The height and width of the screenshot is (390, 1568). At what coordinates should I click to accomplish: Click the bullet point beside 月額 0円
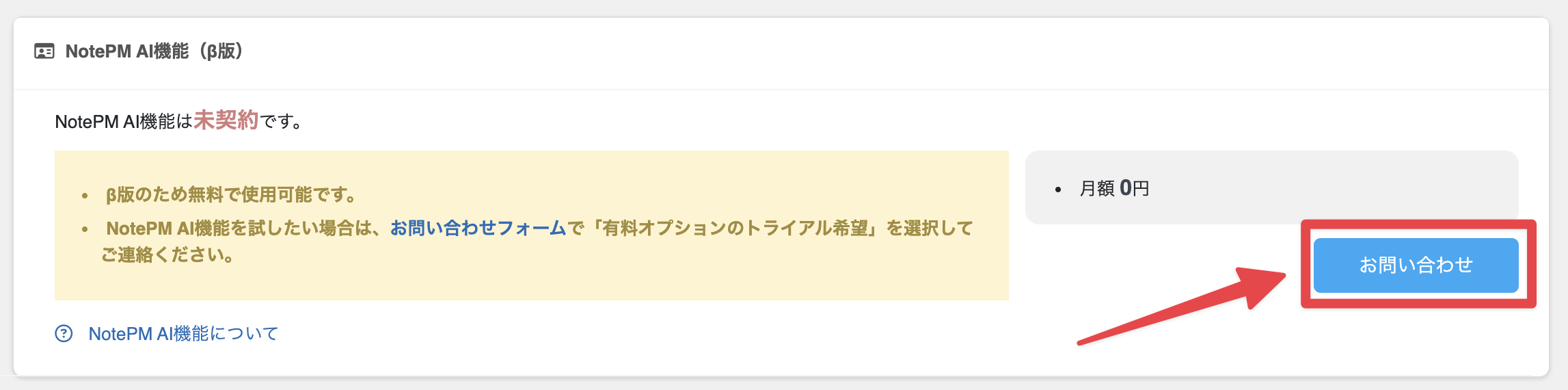tap(1058, 190)
